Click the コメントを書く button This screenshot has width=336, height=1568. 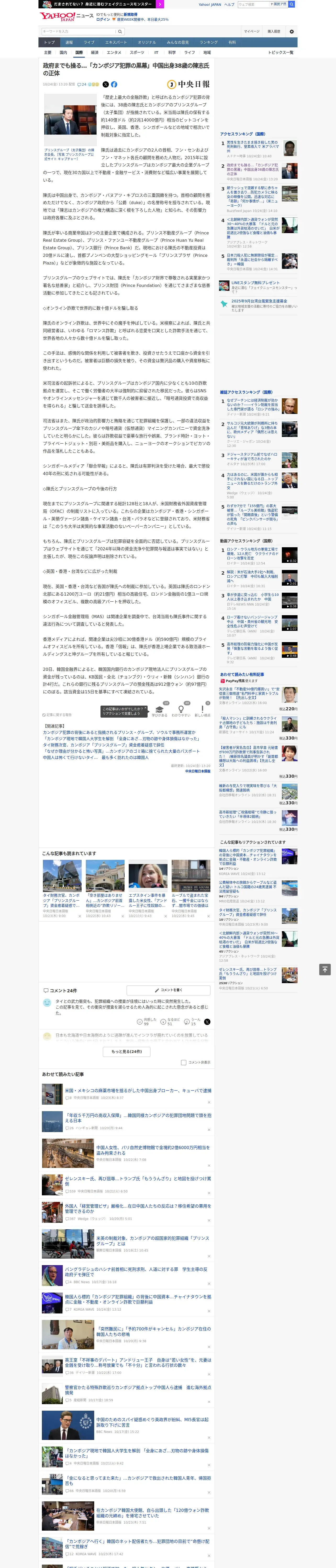pos(168,990)
